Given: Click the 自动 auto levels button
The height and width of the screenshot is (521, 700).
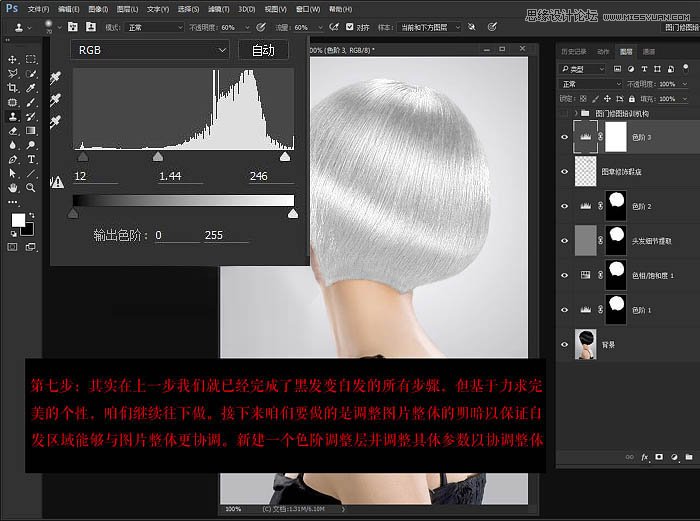Looking at the screenshot, I should [263, 49].
